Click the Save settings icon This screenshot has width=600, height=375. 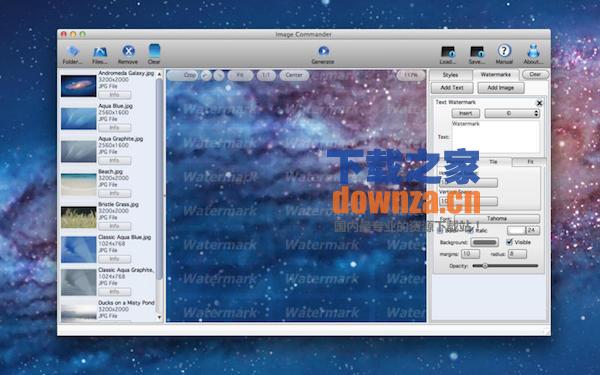[477, 52]
